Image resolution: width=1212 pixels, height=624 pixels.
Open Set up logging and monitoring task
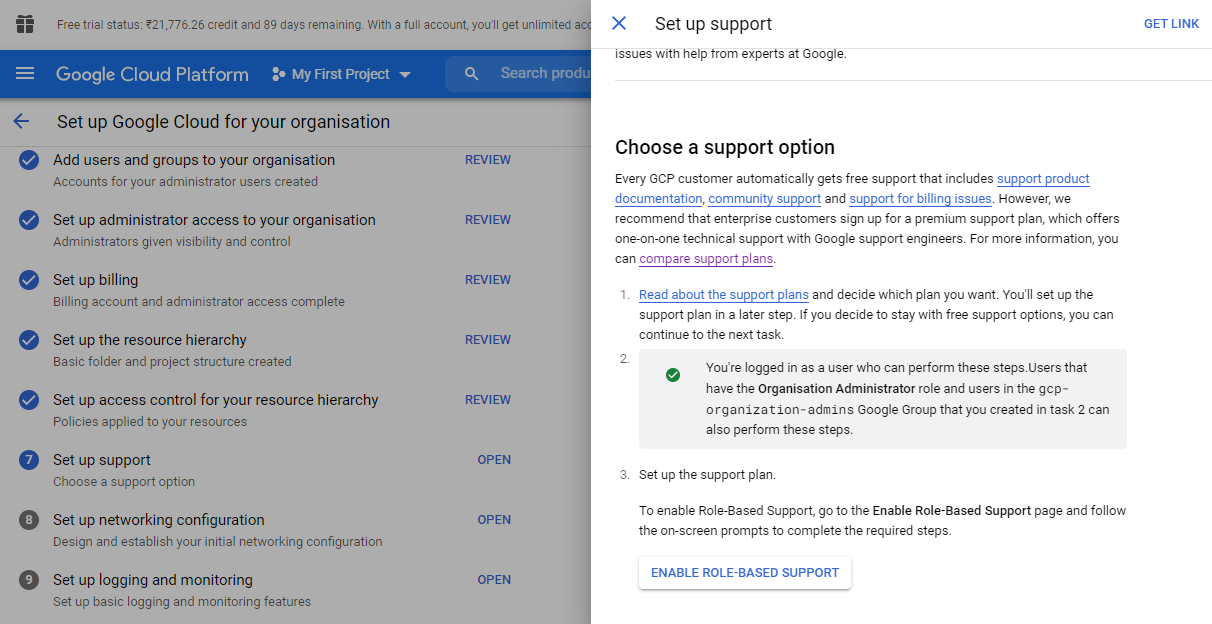494,580
